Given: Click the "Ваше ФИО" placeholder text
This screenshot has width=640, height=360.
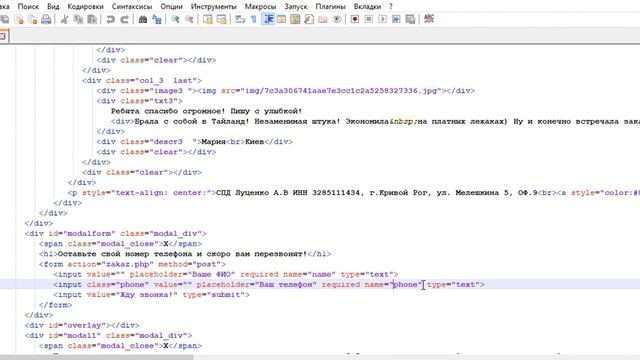Looking at the screenshot, I should click(x=211, y=274).
